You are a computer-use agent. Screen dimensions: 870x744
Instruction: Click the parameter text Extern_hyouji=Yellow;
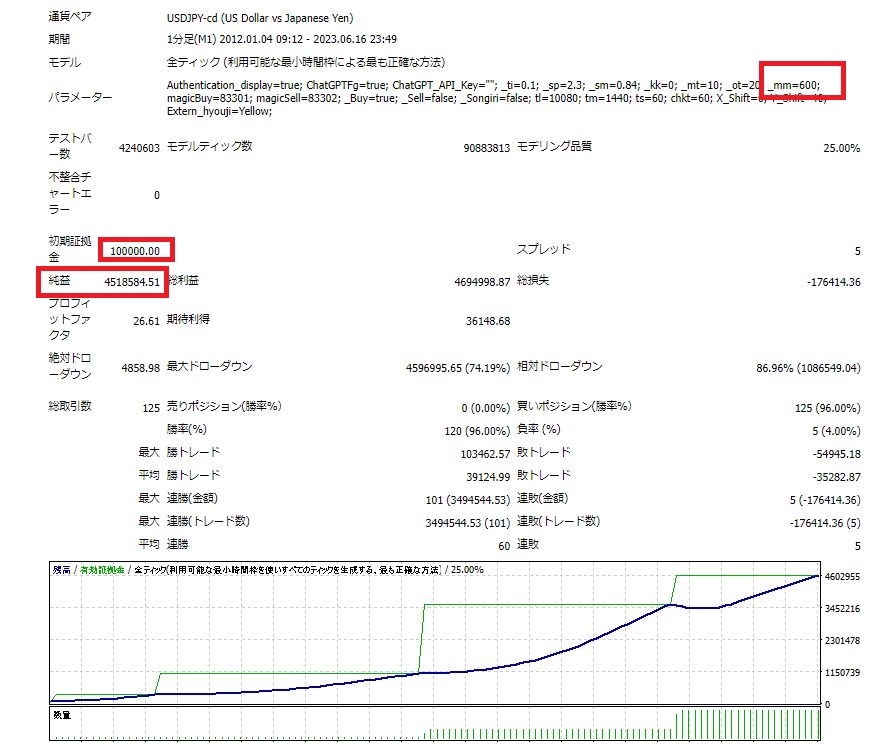point(219,112)
